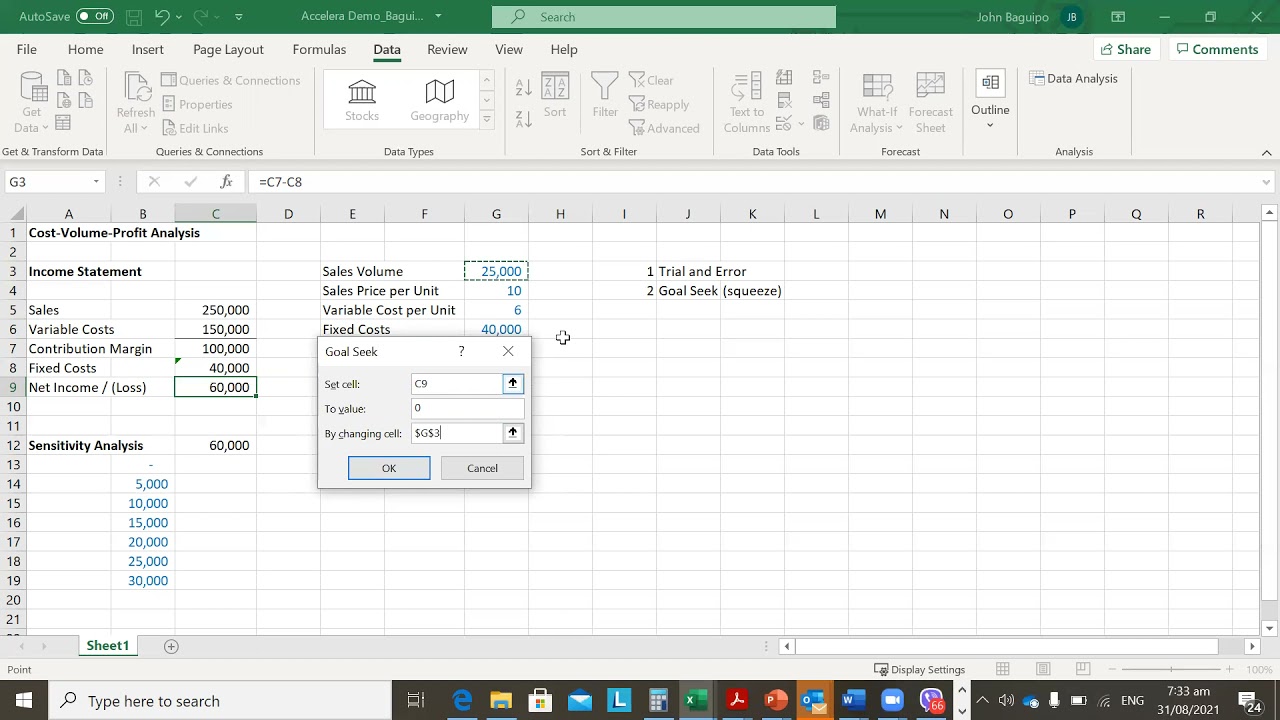Open PowerPoint from the taskbar
Viewport: 1280px width, 720px height.
[776, 700]
